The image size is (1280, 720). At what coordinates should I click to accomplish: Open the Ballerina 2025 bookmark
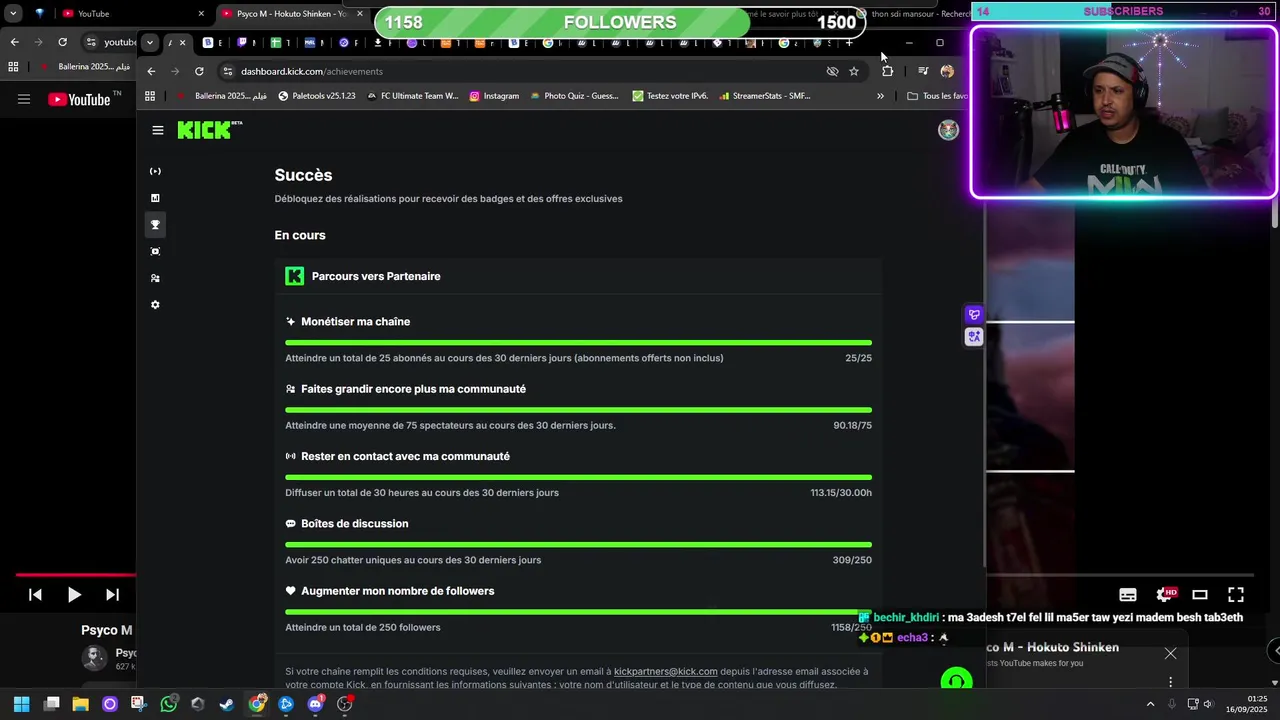click(222, 96)
